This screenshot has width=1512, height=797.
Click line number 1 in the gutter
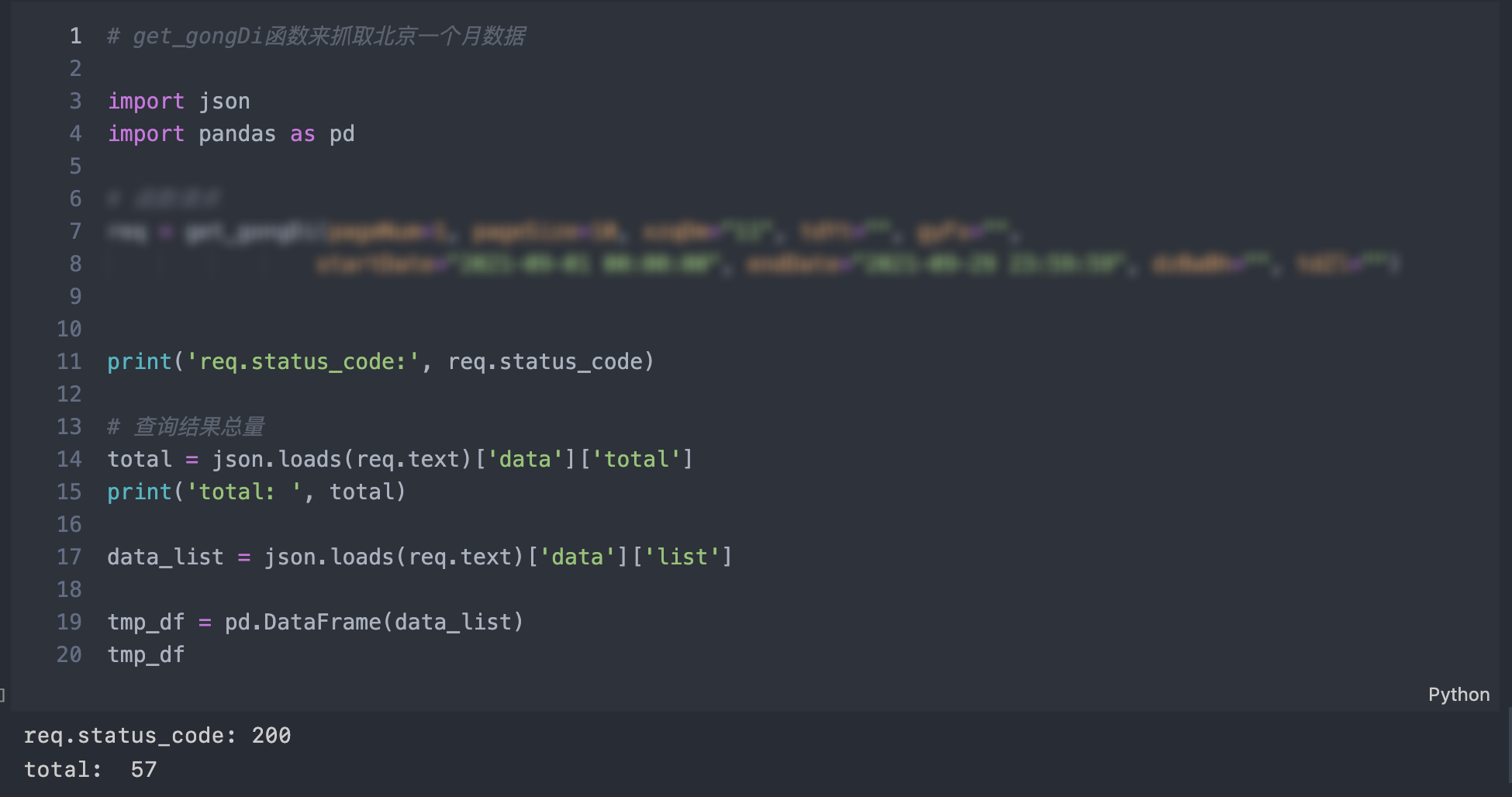(x=75, y=36)
